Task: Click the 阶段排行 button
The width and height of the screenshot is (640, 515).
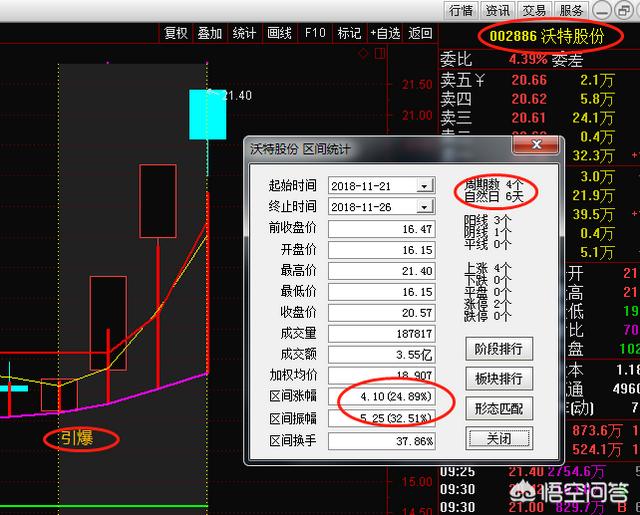Action: (499, 349)
